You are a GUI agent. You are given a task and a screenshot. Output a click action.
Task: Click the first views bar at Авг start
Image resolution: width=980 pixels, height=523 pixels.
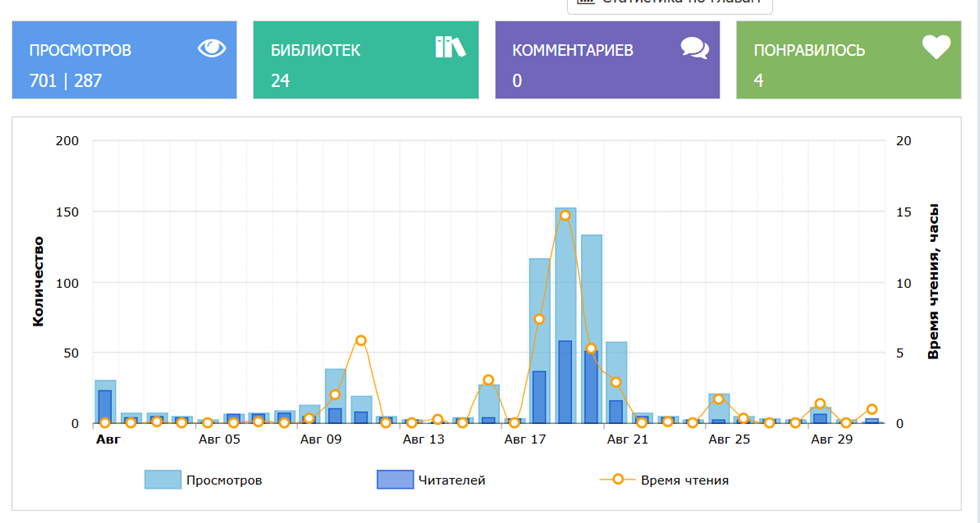(105, 402)
